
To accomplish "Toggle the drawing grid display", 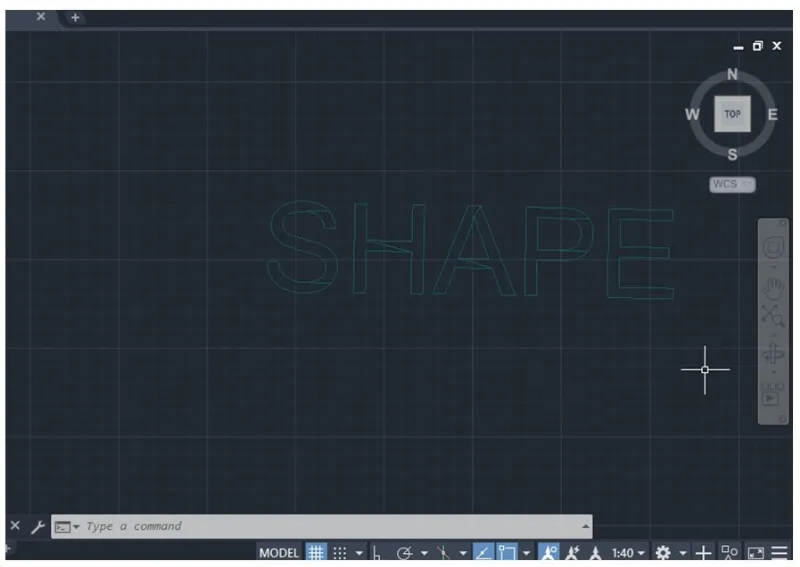I will [x=316, y=552].
